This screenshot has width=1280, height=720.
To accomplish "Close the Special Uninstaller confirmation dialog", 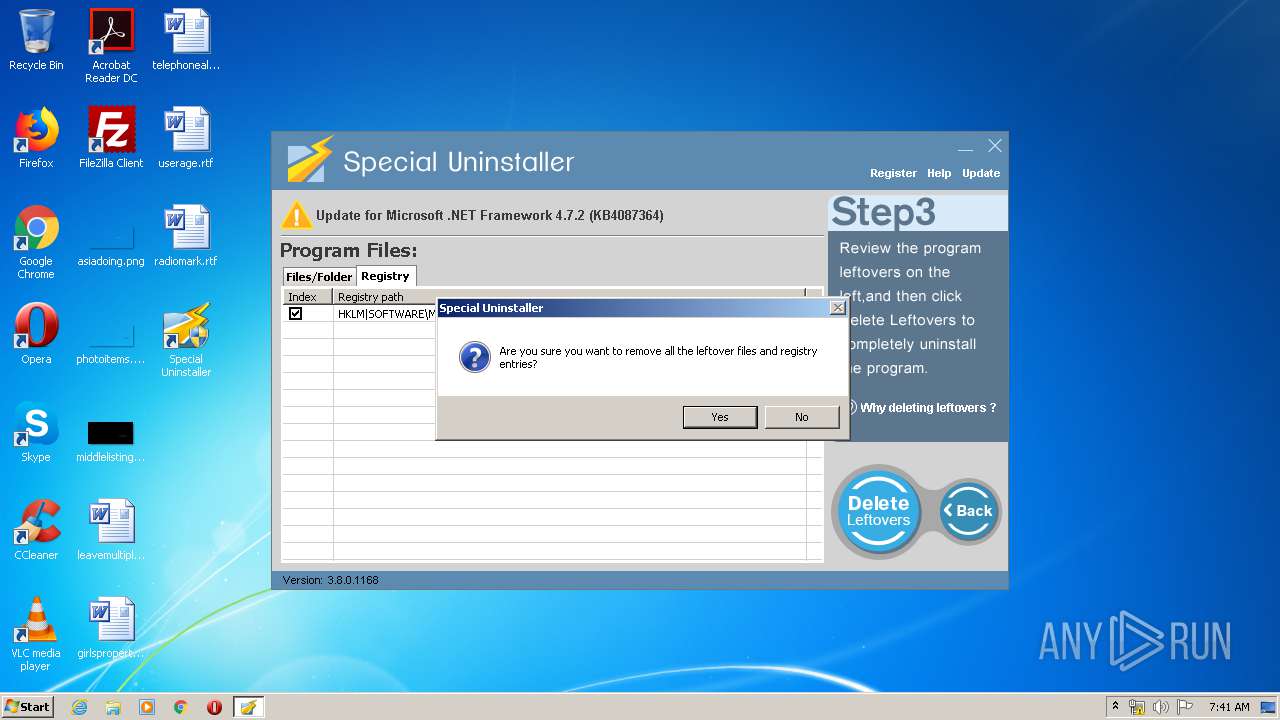I will (838, 308).
